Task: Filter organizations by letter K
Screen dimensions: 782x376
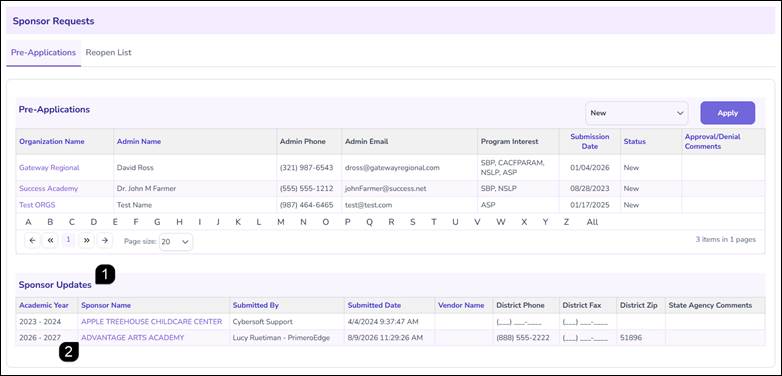Action: (238, 222)
